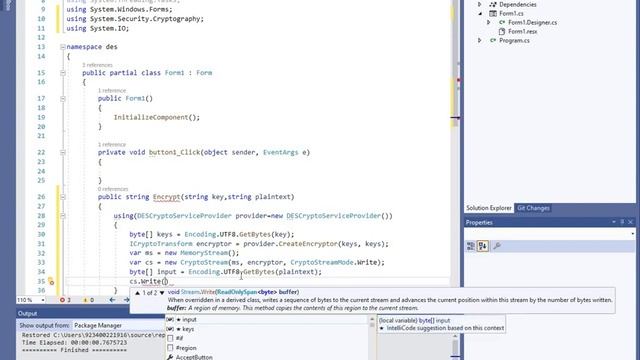The image size is (640, 360).
Task: Click the wrench icon beside AcceptButton
Action: point(170,357)
